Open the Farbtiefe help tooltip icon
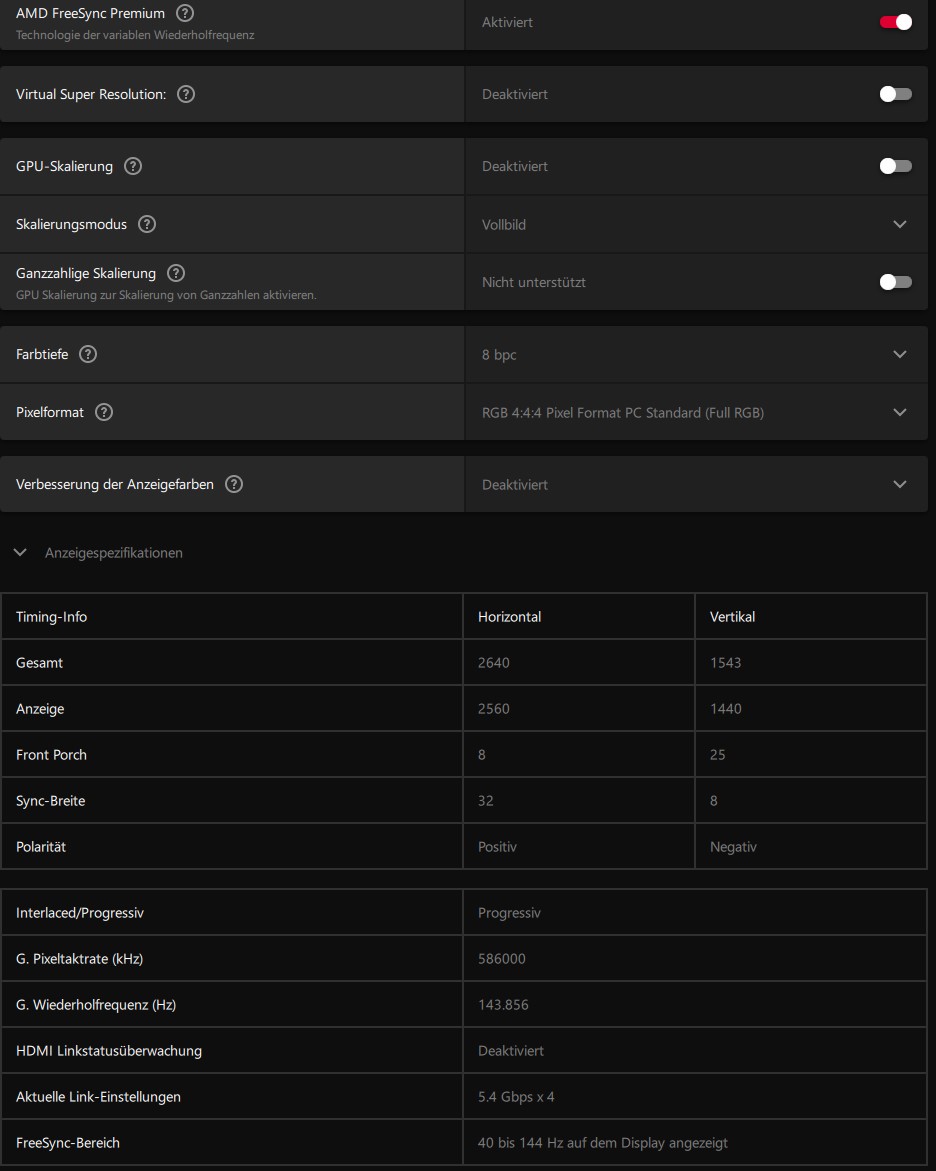936x1171 pixels. pos(88,354)
